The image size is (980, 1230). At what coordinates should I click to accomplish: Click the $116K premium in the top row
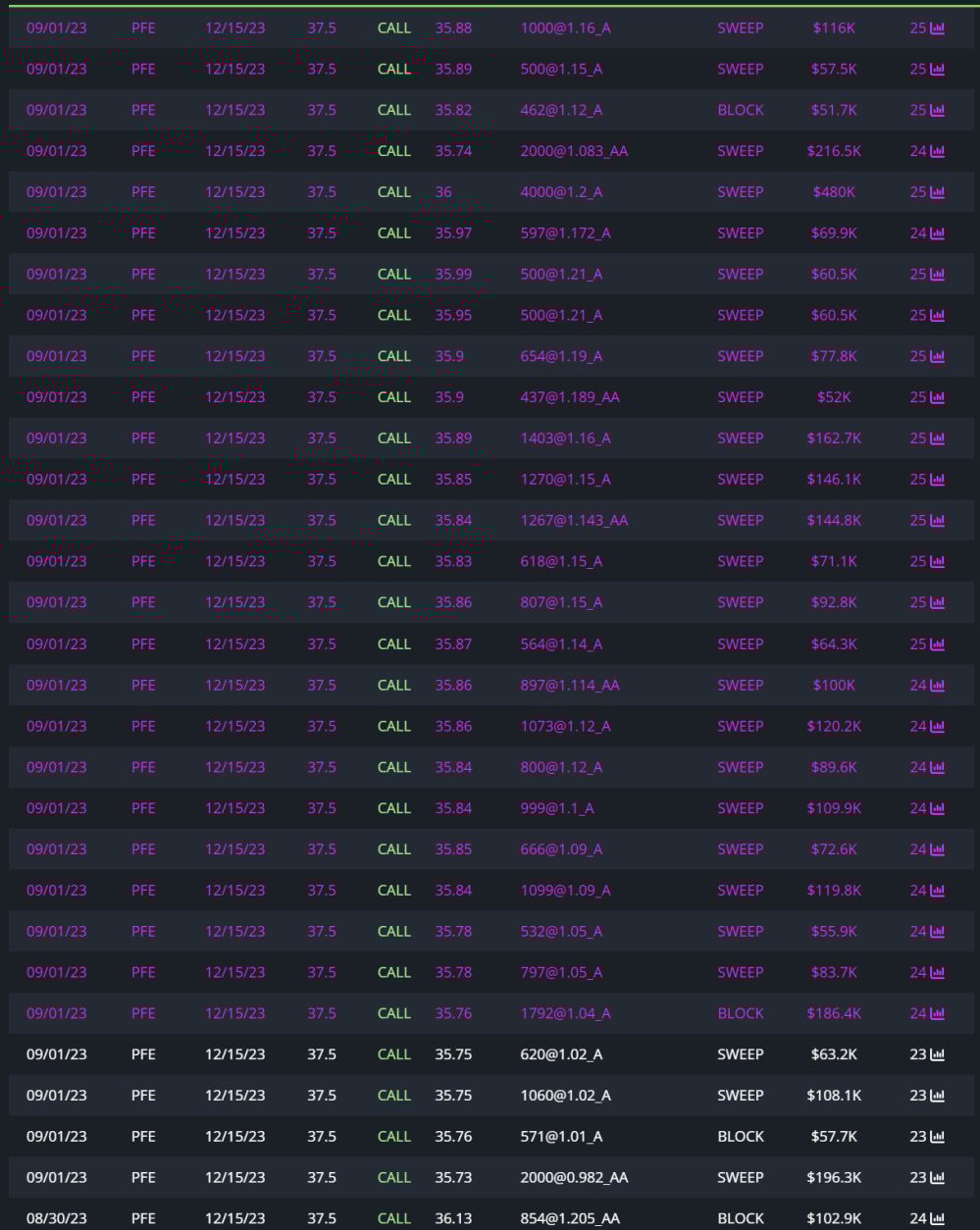[x=834, y=28]
